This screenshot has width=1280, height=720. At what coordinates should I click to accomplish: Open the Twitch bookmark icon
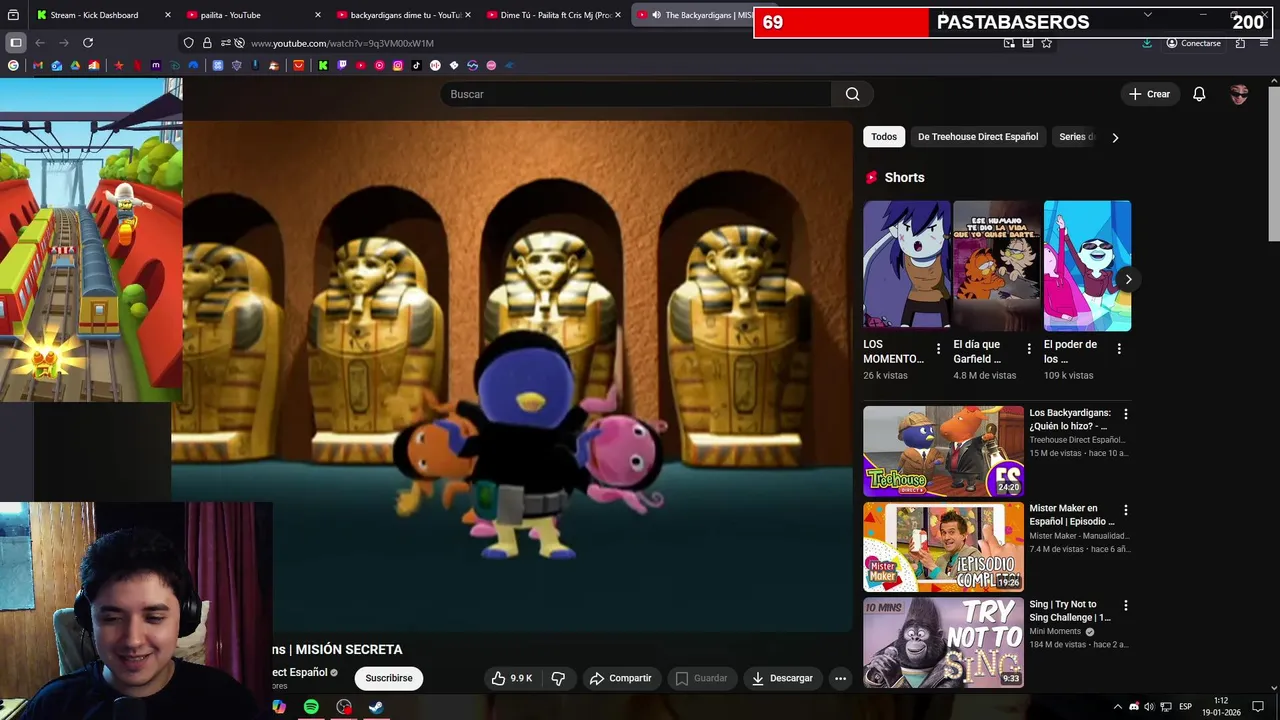click(x=342, y=65)
